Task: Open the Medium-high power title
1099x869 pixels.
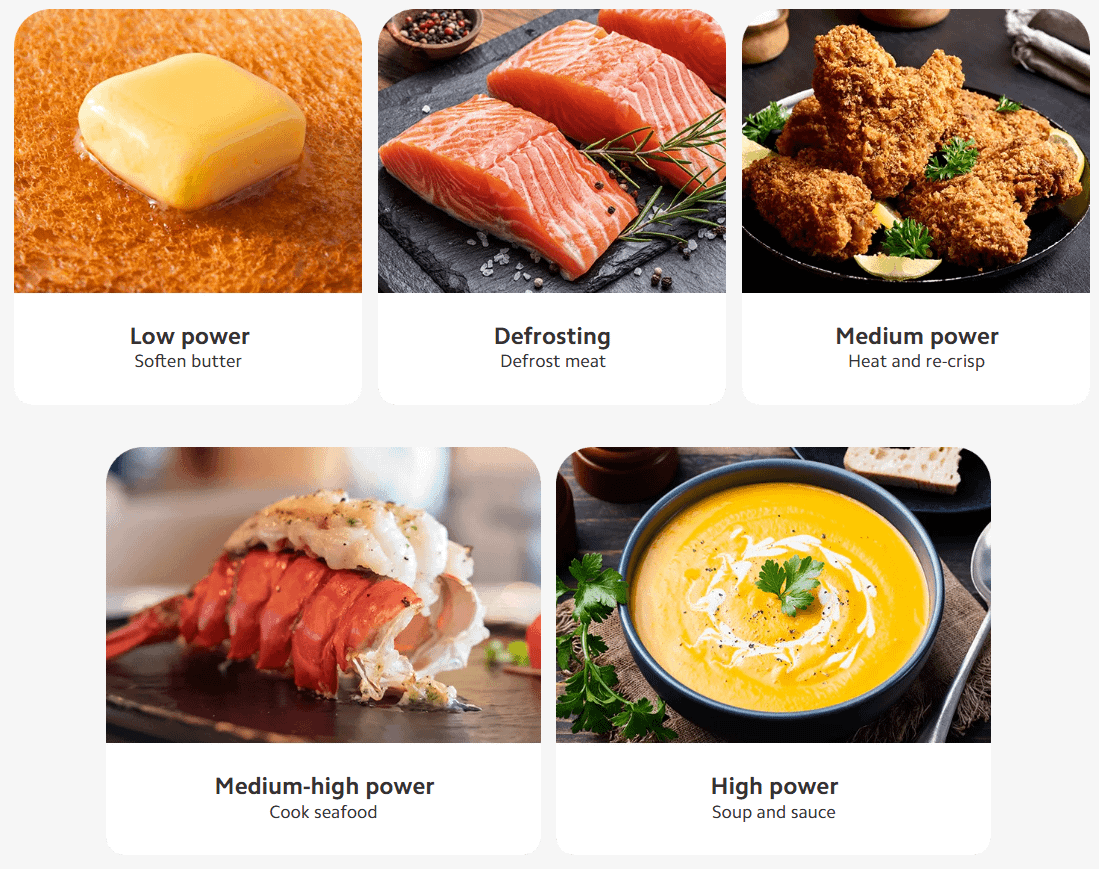Action: 325,786
